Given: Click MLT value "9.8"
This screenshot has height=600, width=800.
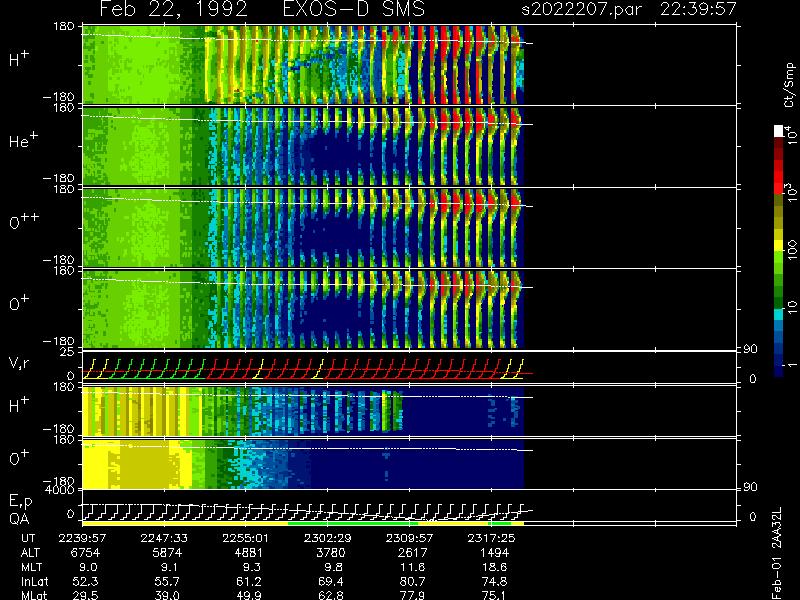Looking at the screenshot, I should click(x=334, y=567).
